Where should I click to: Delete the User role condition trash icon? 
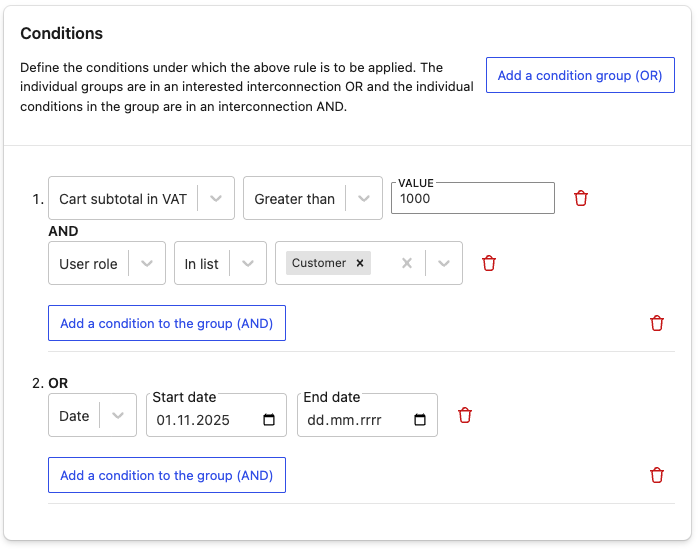[489, 263]
